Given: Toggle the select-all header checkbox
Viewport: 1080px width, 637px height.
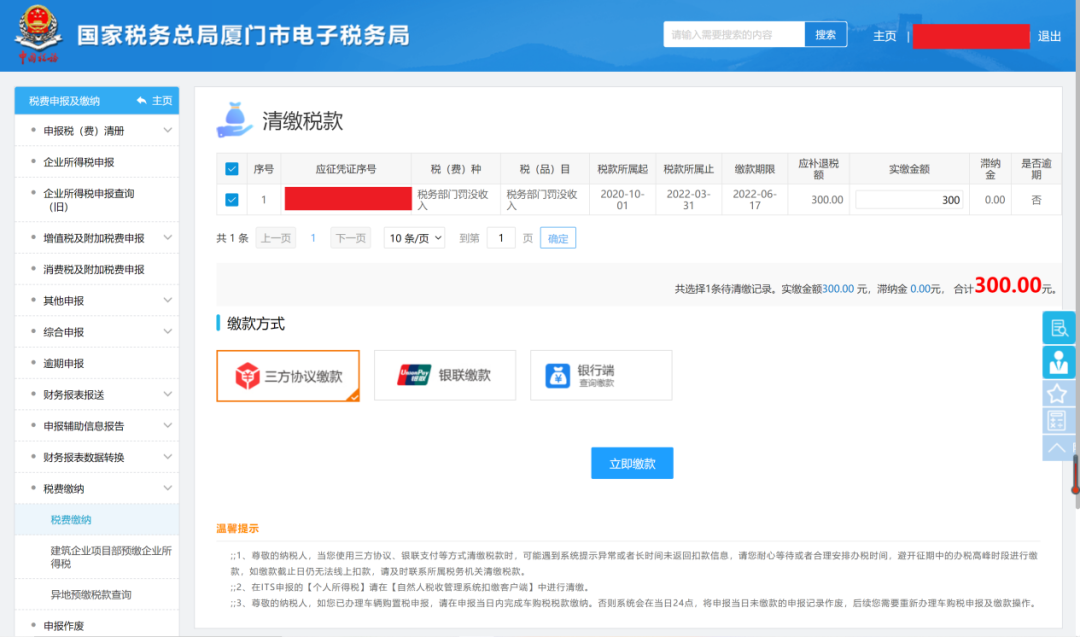Looking at the screenshot, I should [231, 169].
